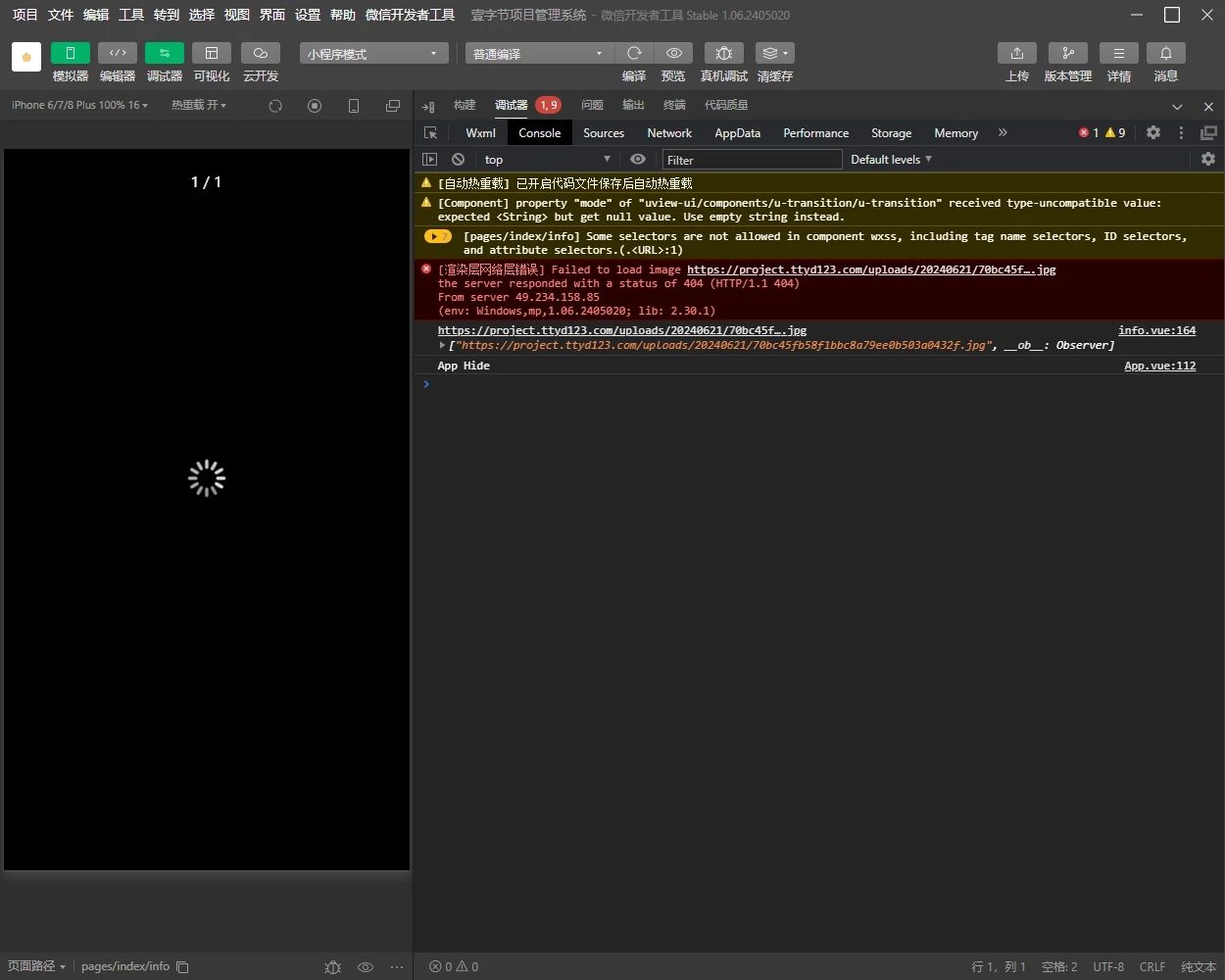Open the 清缓存 clear cache dropdown
The width and height of the screenshot is (1225, 980).
[775, 53]
